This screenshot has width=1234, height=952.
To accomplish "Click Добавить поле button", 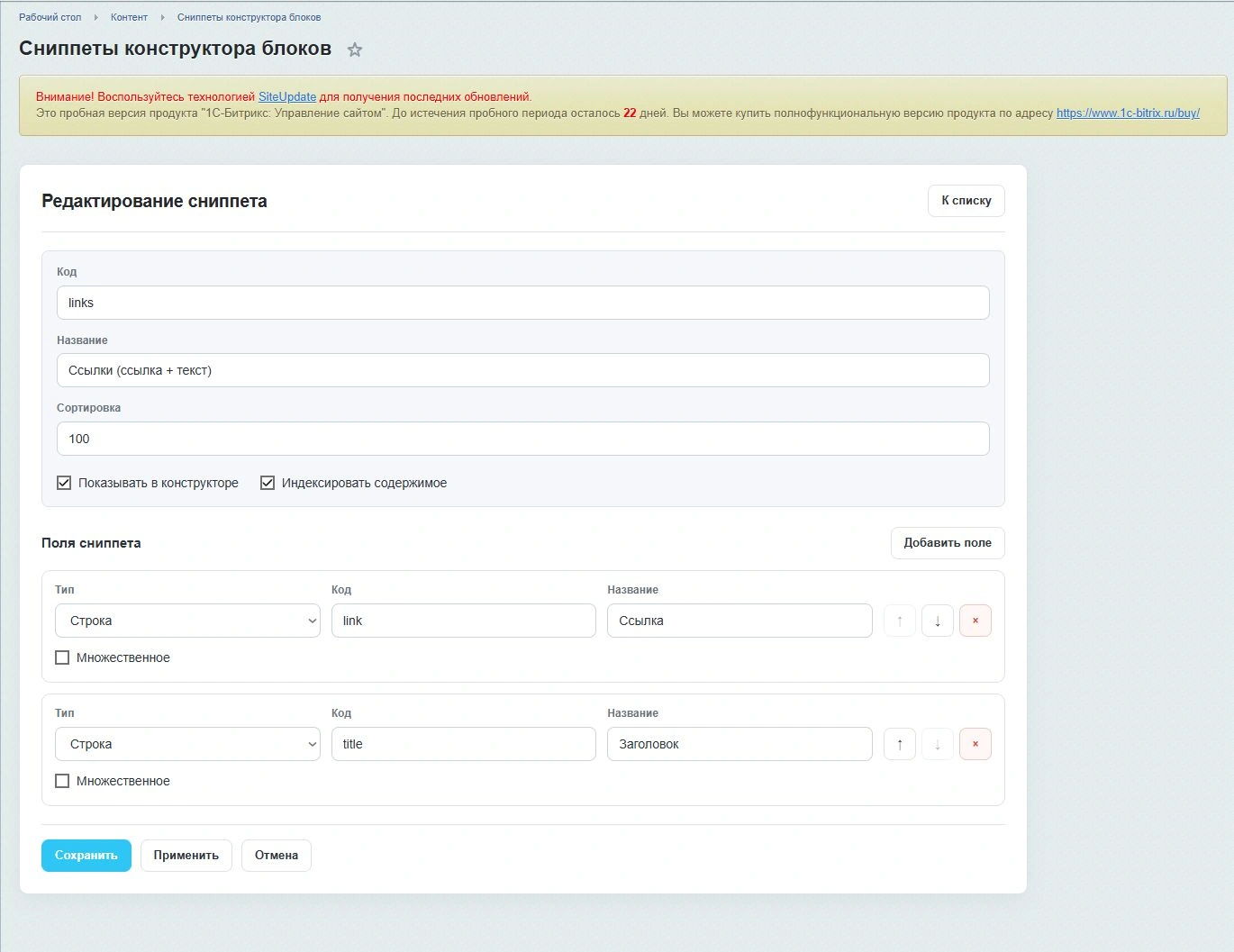I will pos(948,543).
